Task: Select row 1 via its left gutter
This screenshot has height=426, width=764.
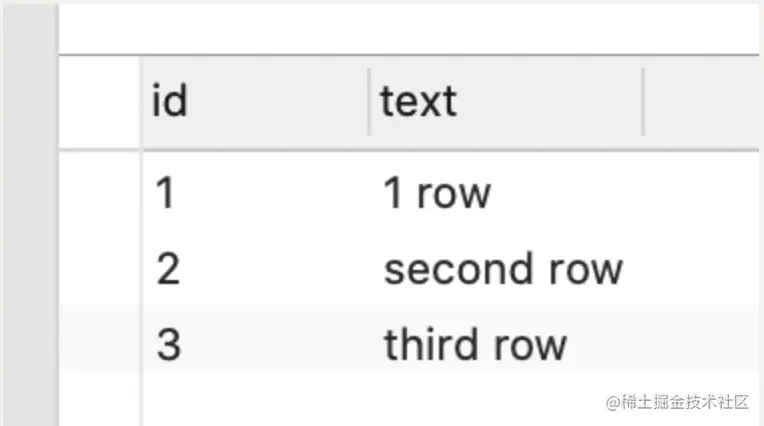Action: [x=100, y=192]
